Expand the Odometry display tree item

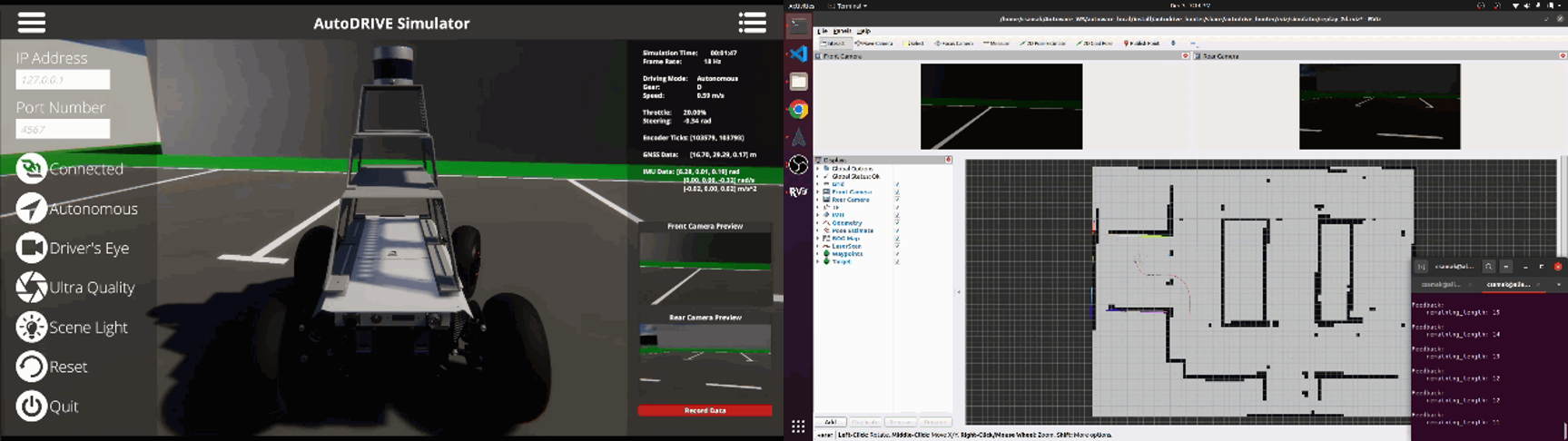click(x=819, y=223)
